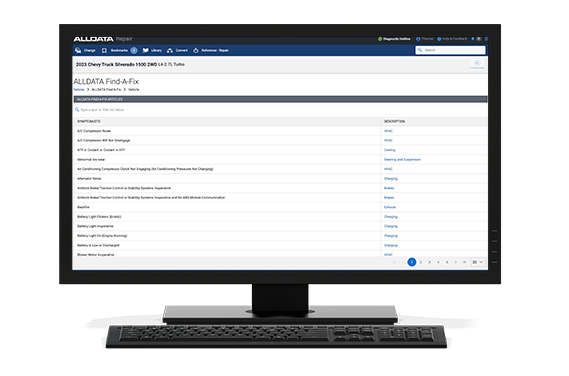Click the Convert toolbar icon
The height and width of the screenshot is (376, 569).
click(170, 50)
